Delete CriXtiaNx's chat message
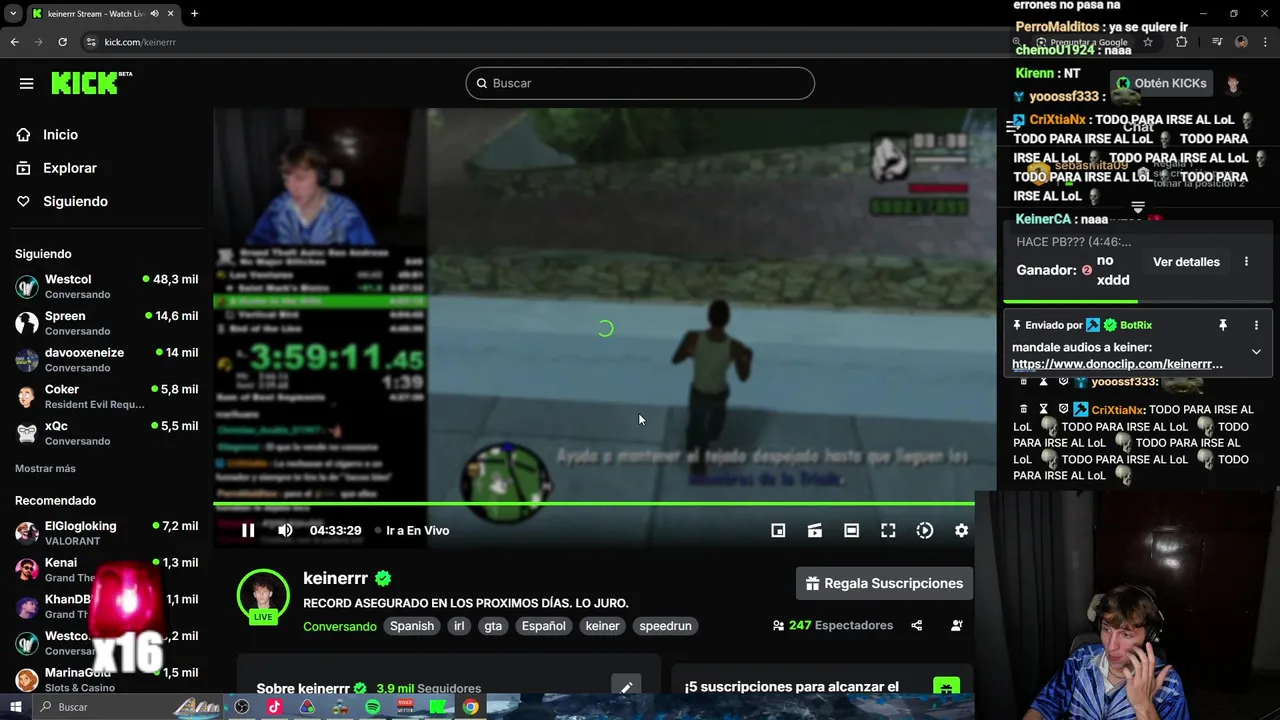 click(x=1023, y=410)
